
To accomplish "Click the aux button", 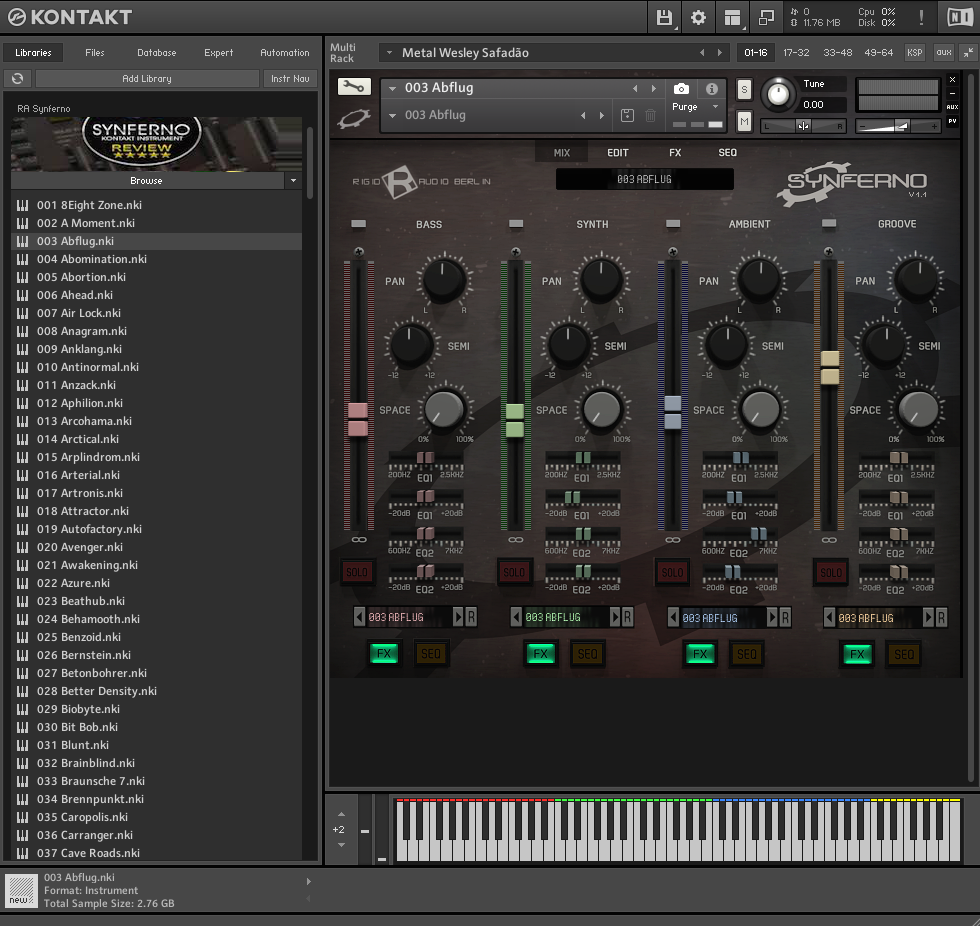I will (x=944, y=52).
